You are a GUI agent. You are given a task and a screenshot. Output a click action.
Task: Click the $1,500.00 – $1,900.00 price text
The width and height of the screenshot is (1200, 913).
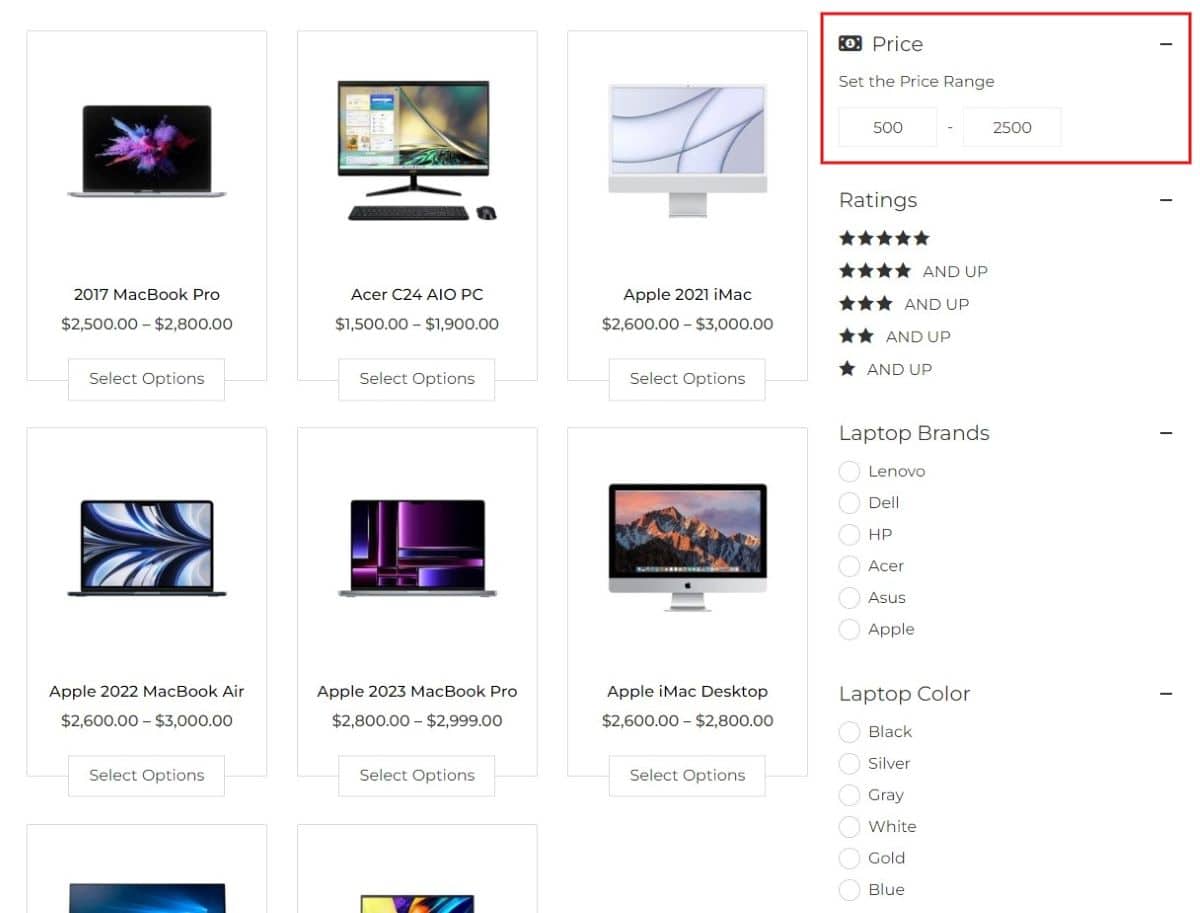[417, 324]
